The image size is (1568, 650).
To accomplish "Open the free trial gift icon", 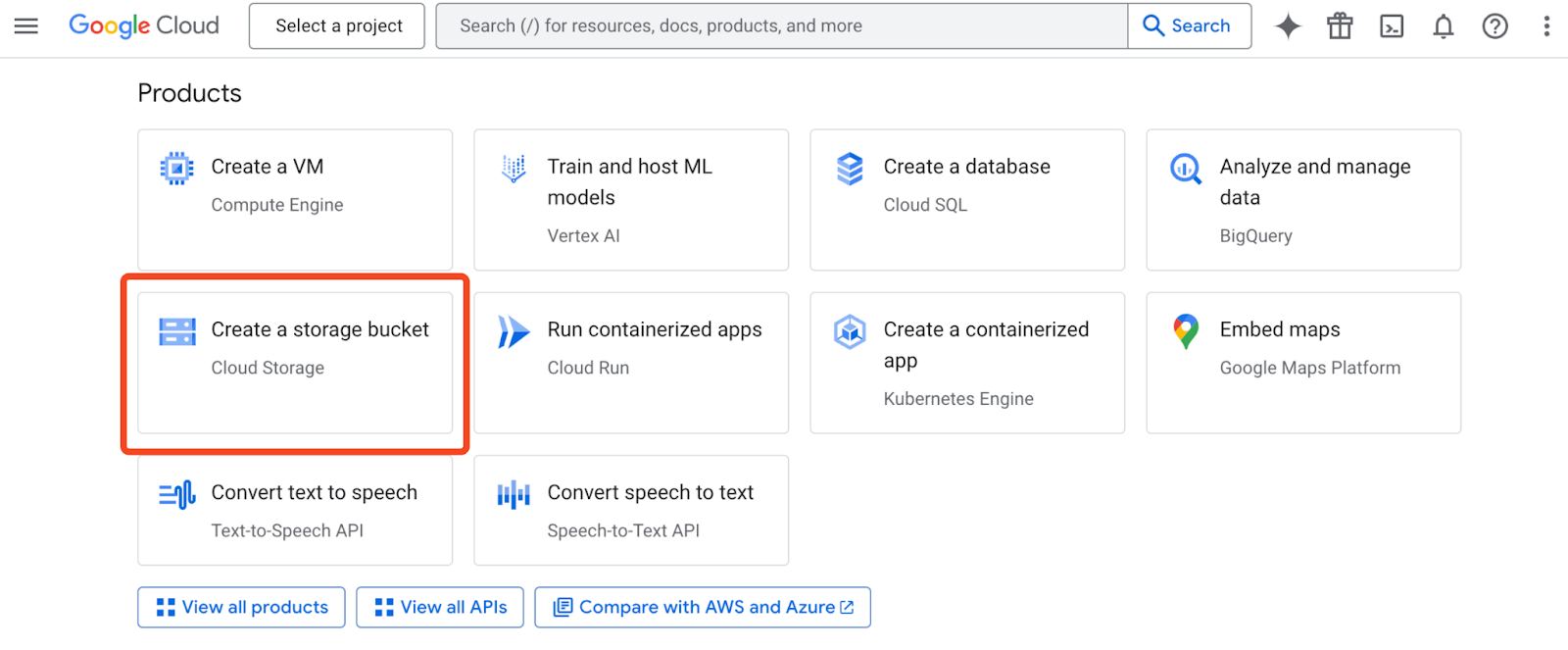I will point(1340,25).
